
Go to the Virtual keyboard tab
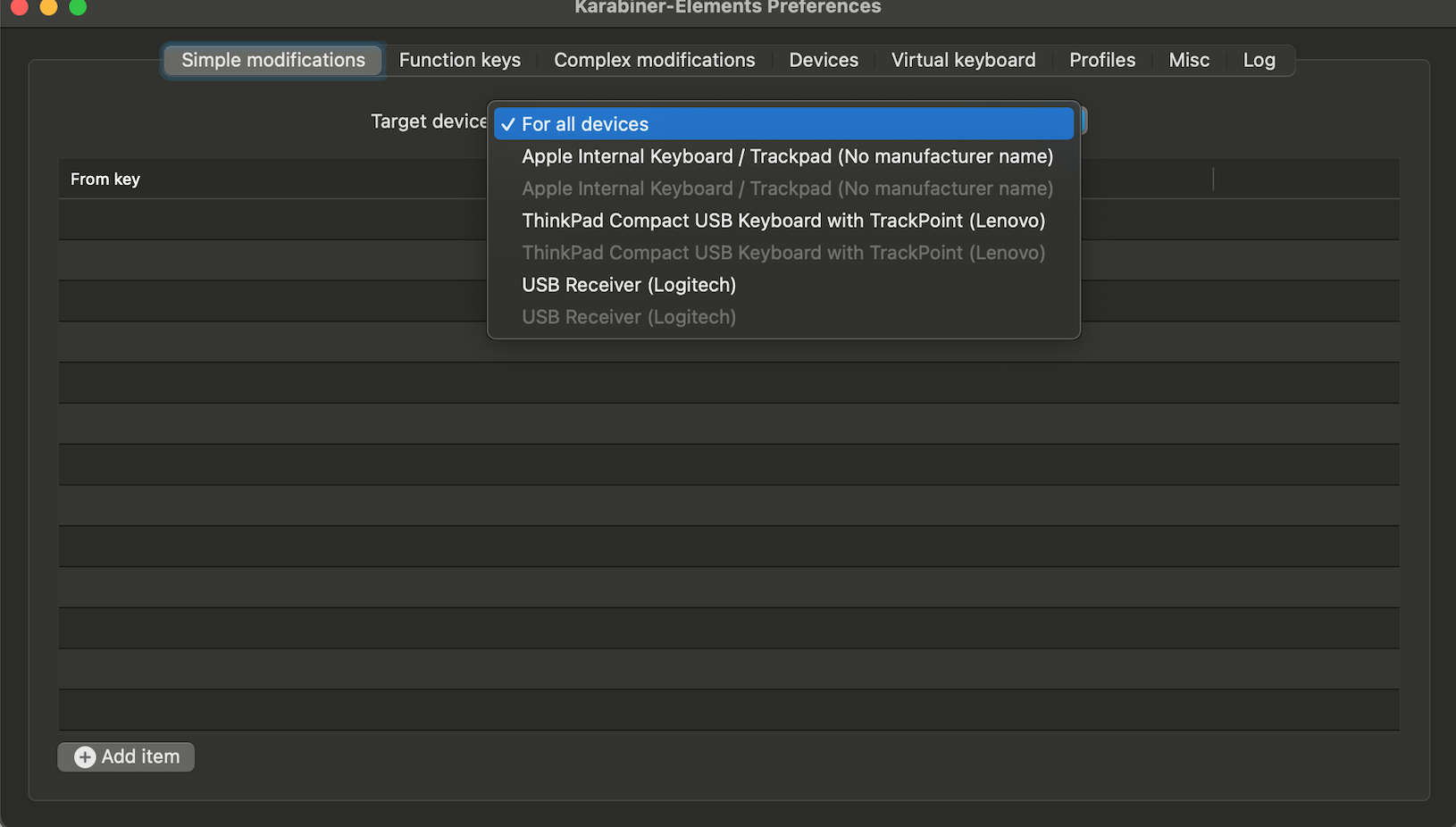point(963,60)
